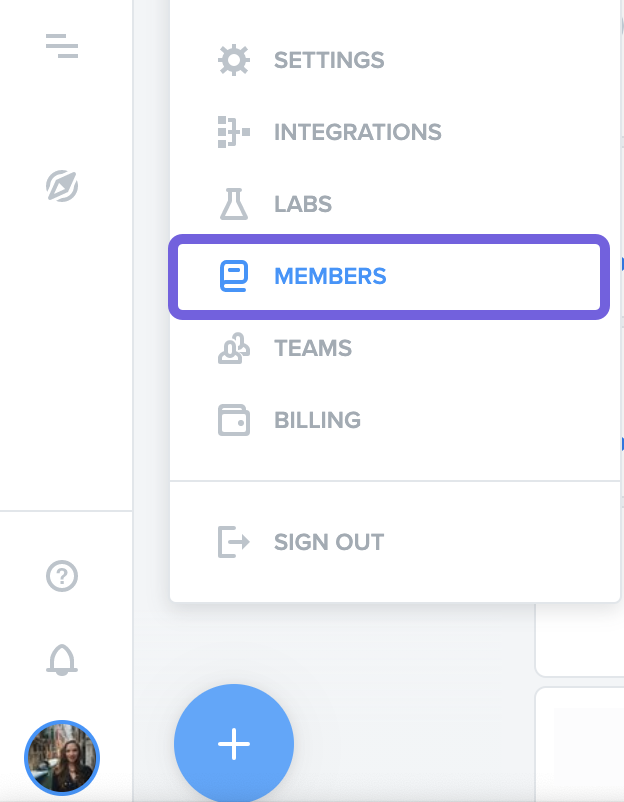Show notifications via the bell icon
Image resolution: width=624 pixels, height=802 pixels.
pos(62,660)
